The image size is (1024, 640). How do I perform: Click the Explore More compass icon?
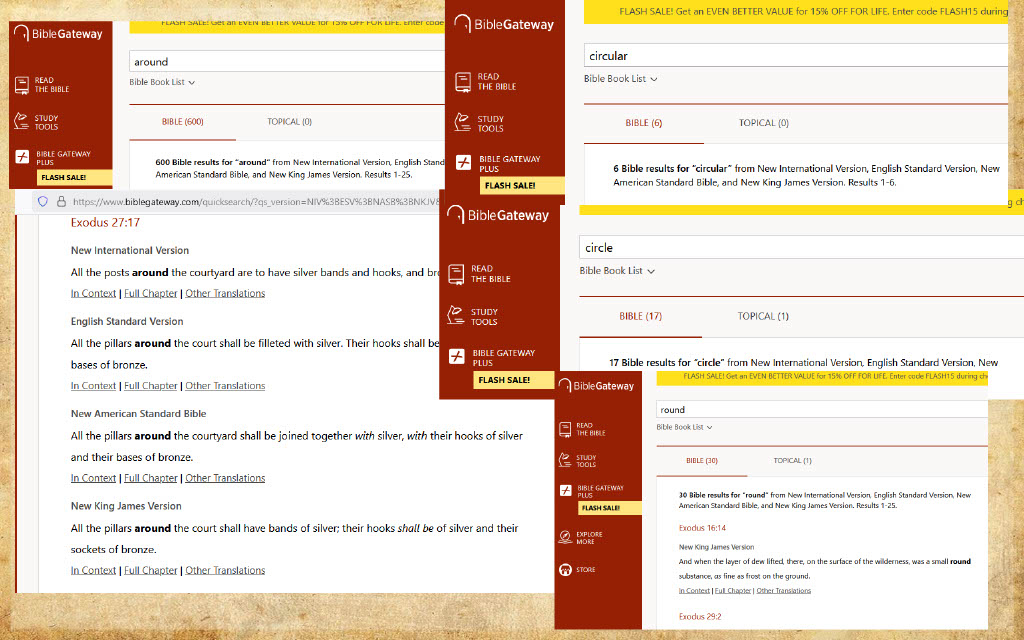(x=565, y=537)
